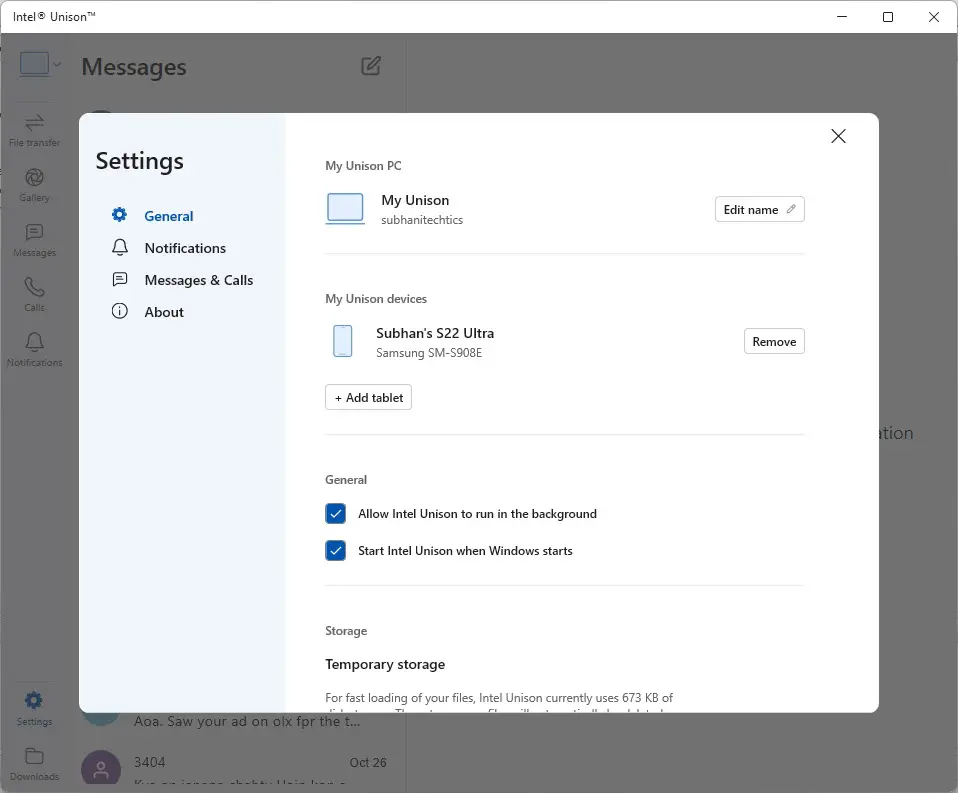Close the Settings dialog with X
The height and width of the screenshot is (793, 958).
tap(838, 136)
